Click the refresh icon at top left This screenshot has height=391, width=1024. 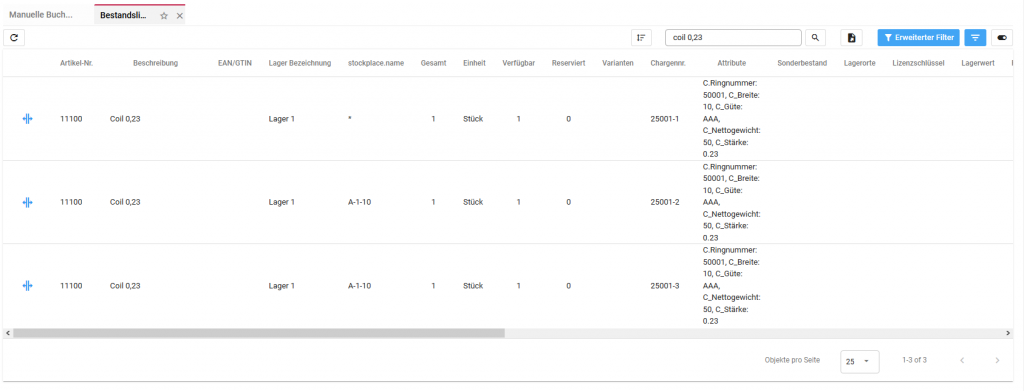click(x=14, y=38)
